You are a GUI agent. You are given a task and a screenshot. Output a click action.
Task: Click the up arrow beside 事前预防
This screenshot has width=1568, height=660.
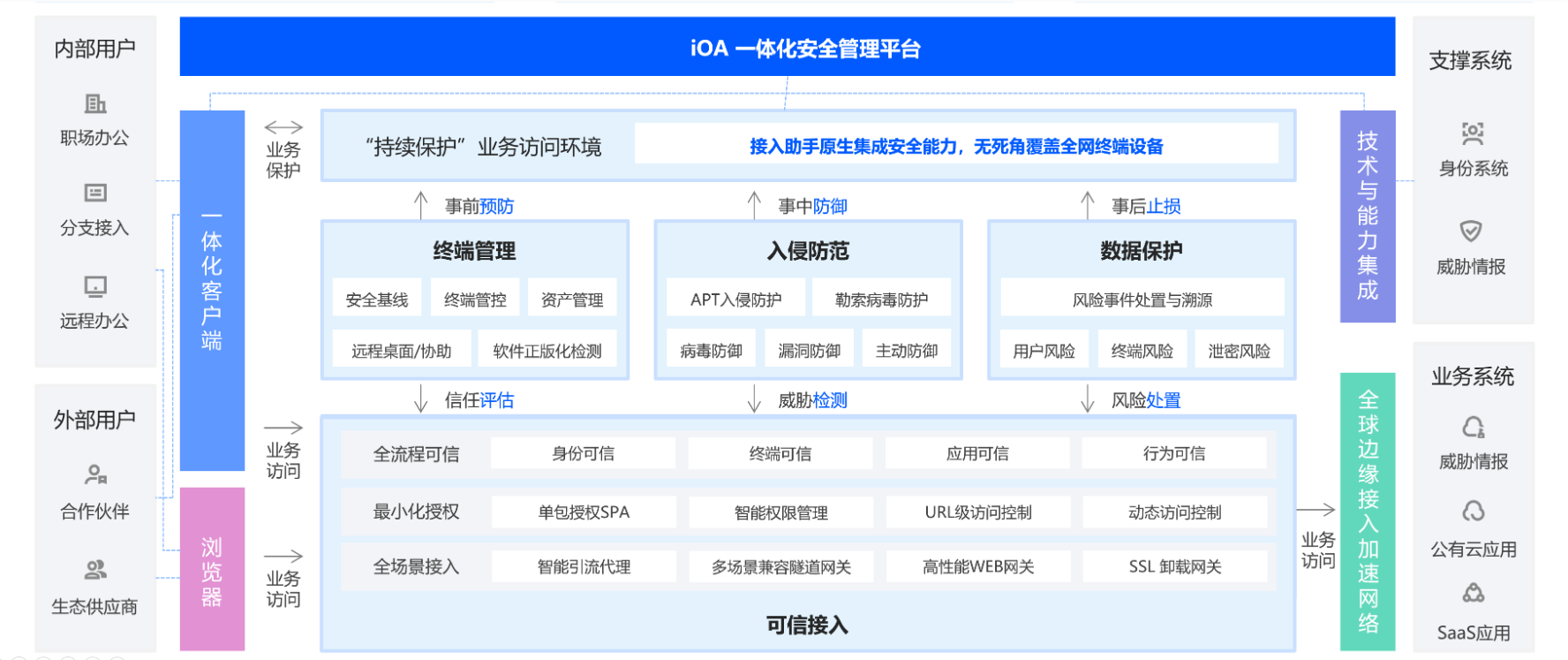[421, 205]
